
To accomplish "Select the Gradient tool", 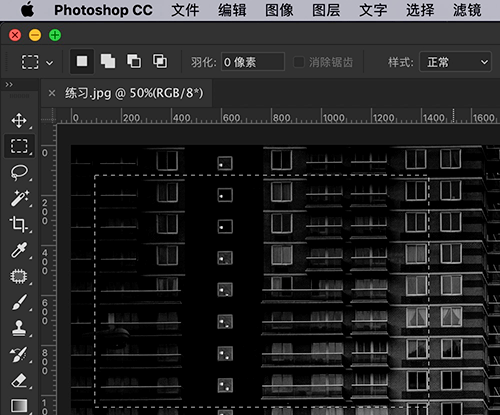I will pyautogui.click(x=19, y=406).
